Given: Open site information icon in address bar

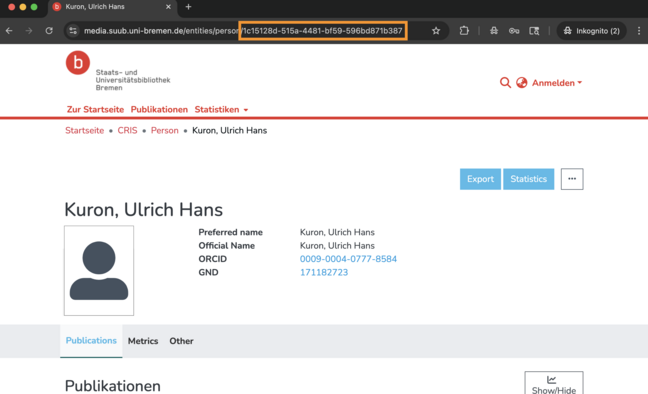Looking at the screenshot, I should (73, 31).
